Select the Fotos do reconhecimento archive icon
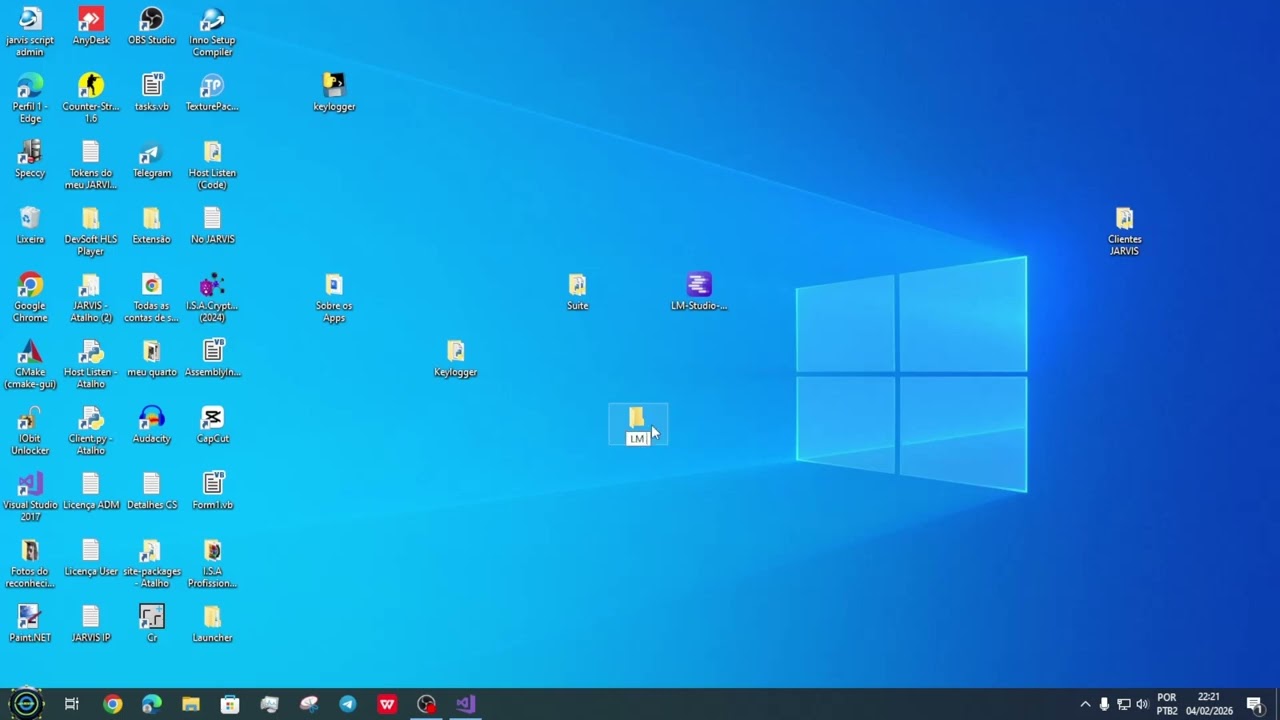Viewport: 1280px width, 720px height. coord(30,563)
